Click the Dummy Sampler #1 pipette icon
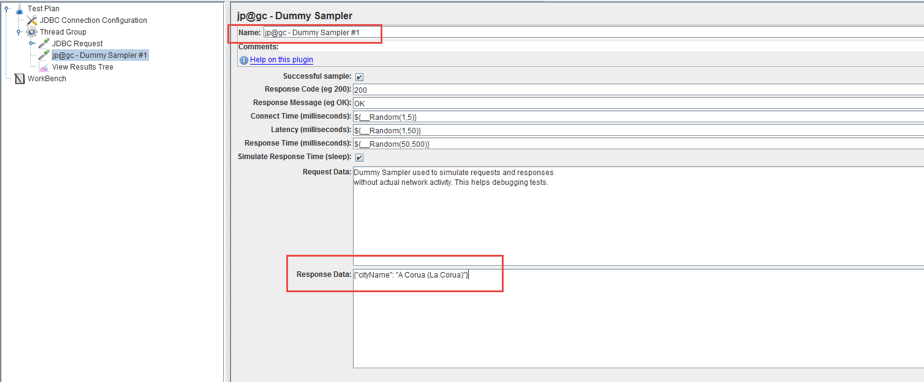 tap(44, 55)
